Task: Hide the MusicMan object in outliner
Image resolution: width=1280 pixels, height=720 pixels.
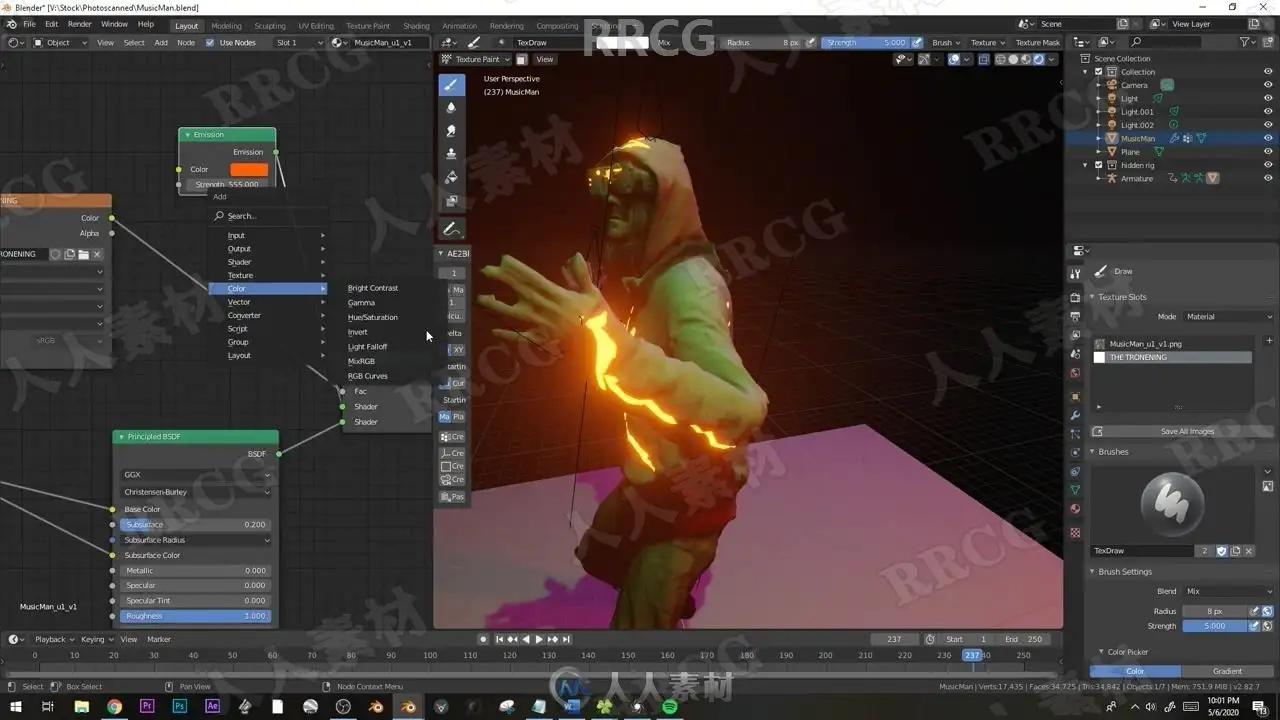Action: tap(1268, 138)
